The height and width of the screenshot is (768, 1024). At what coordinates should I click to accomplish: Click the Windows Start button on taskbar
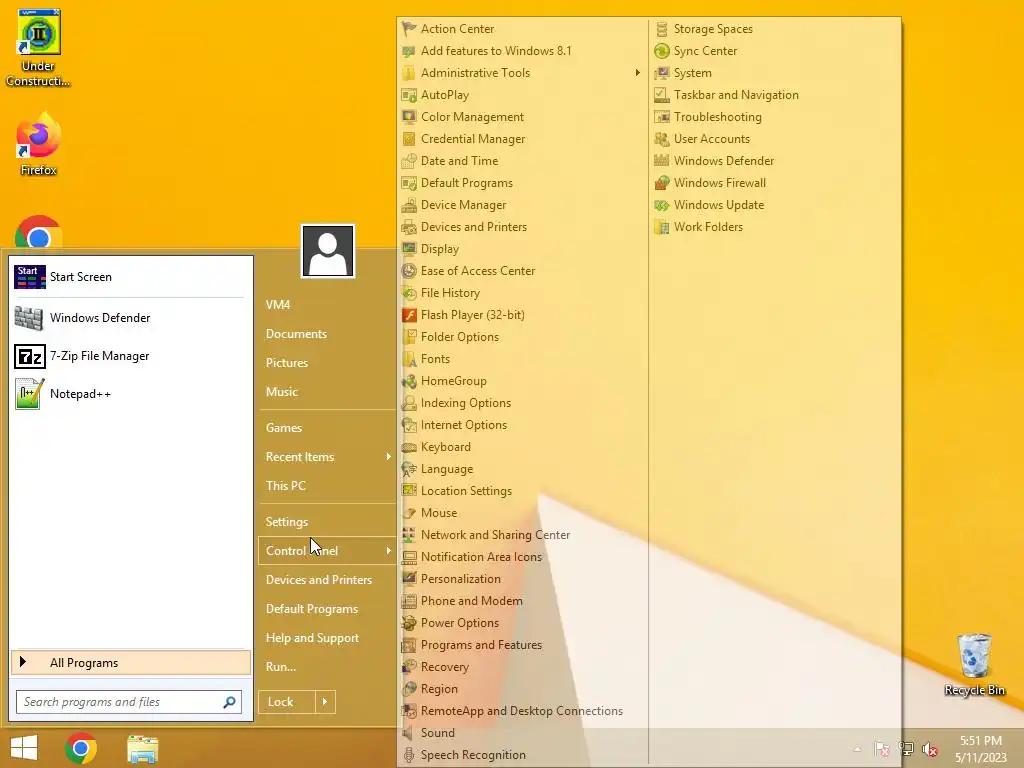24,748
